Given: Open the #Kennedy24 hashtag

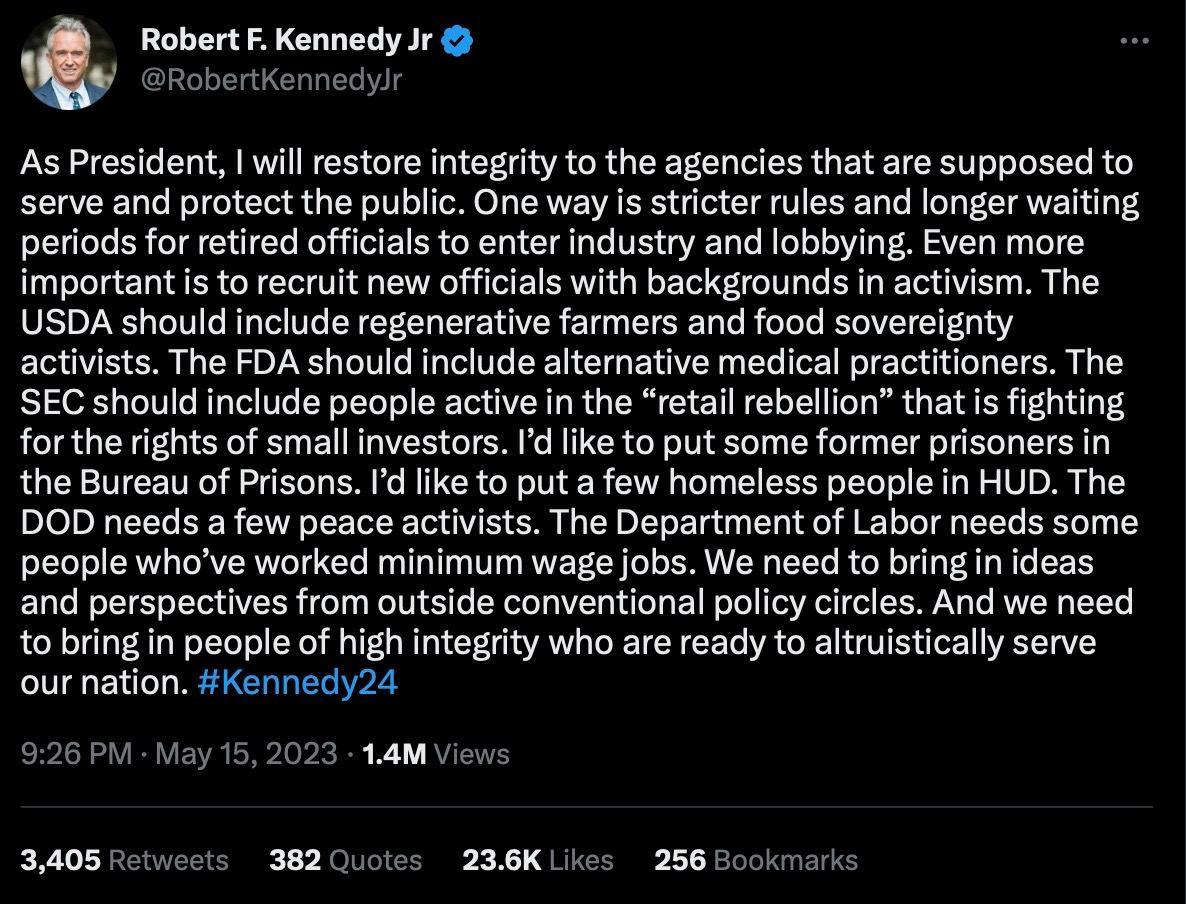Looking at the screenshot, I should click(x=298, y=683).
